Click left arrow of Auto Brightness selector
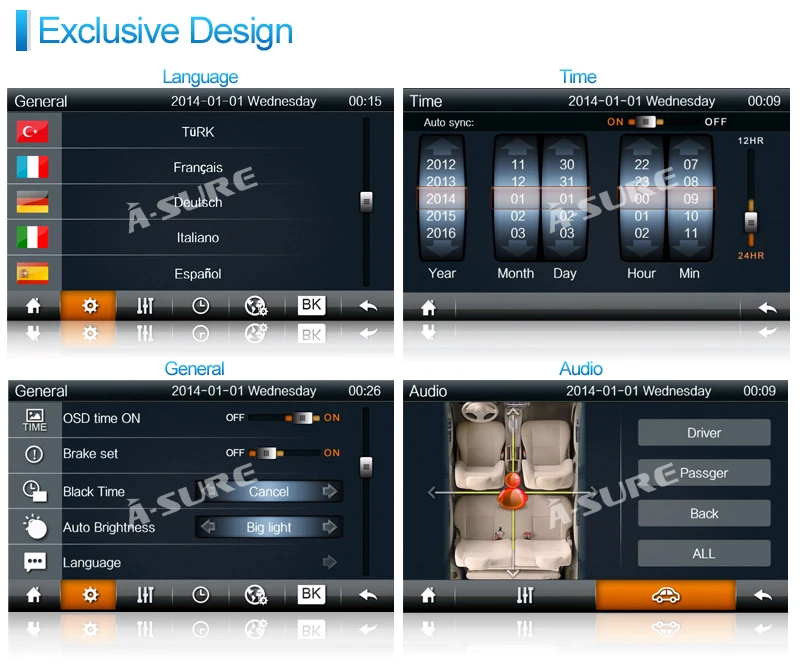 point(208,527)
